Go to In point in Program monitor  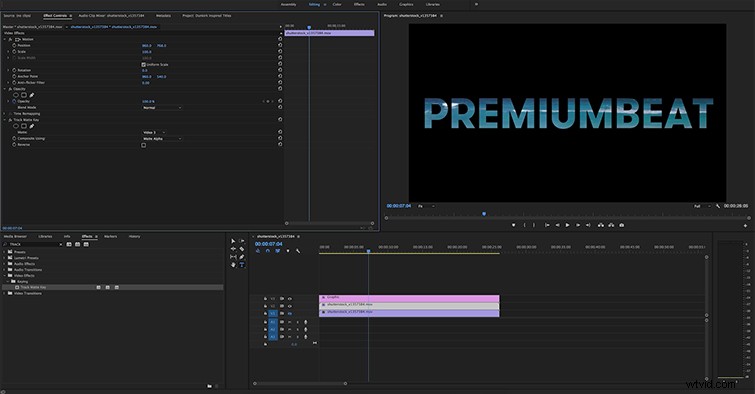coord(547,225)
